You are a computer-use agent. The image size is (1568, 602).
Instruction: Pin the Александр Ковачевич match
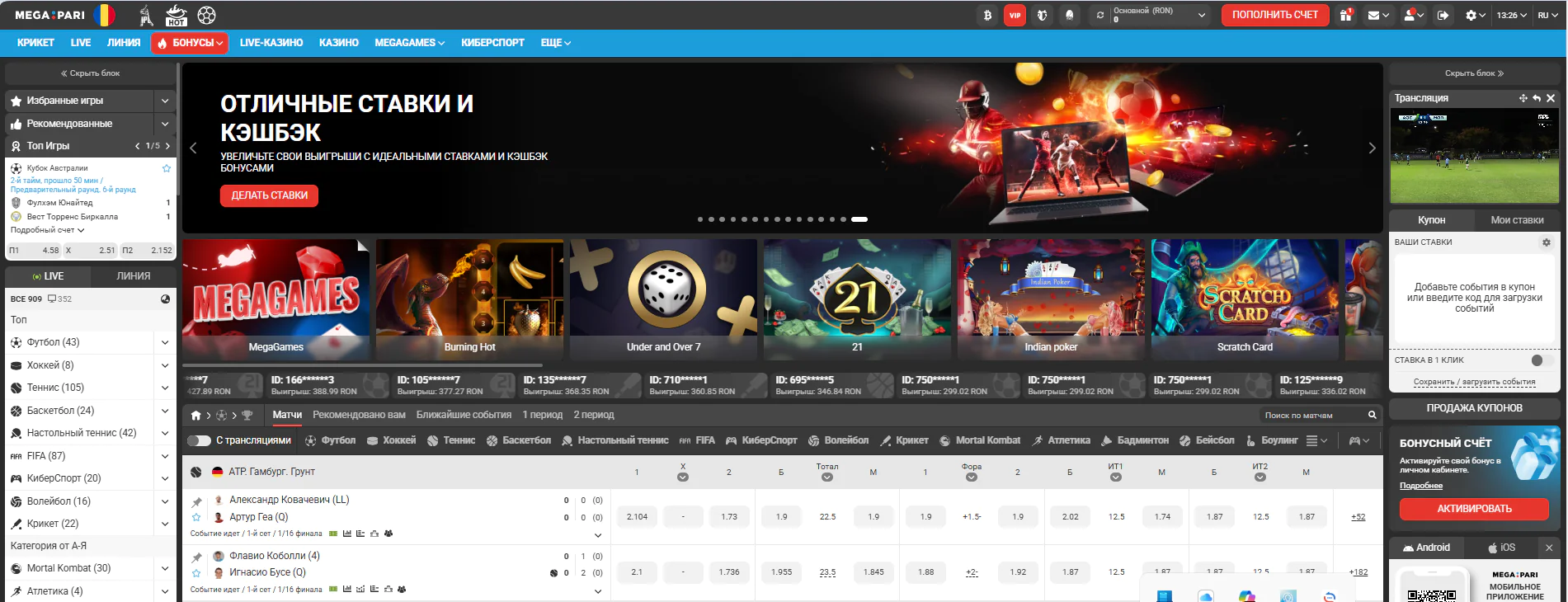click(196, 501)
